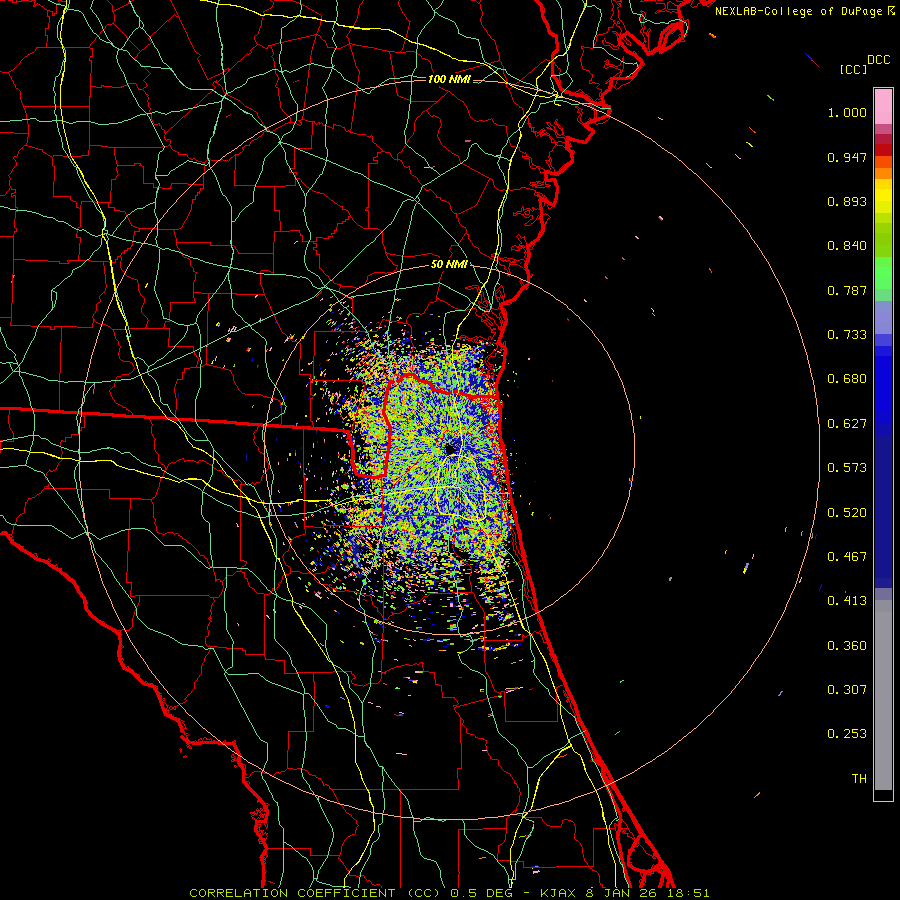Screen dimensions: 900x900
Task: Click the 0.680 legend value
Action: tap(847, 379)
